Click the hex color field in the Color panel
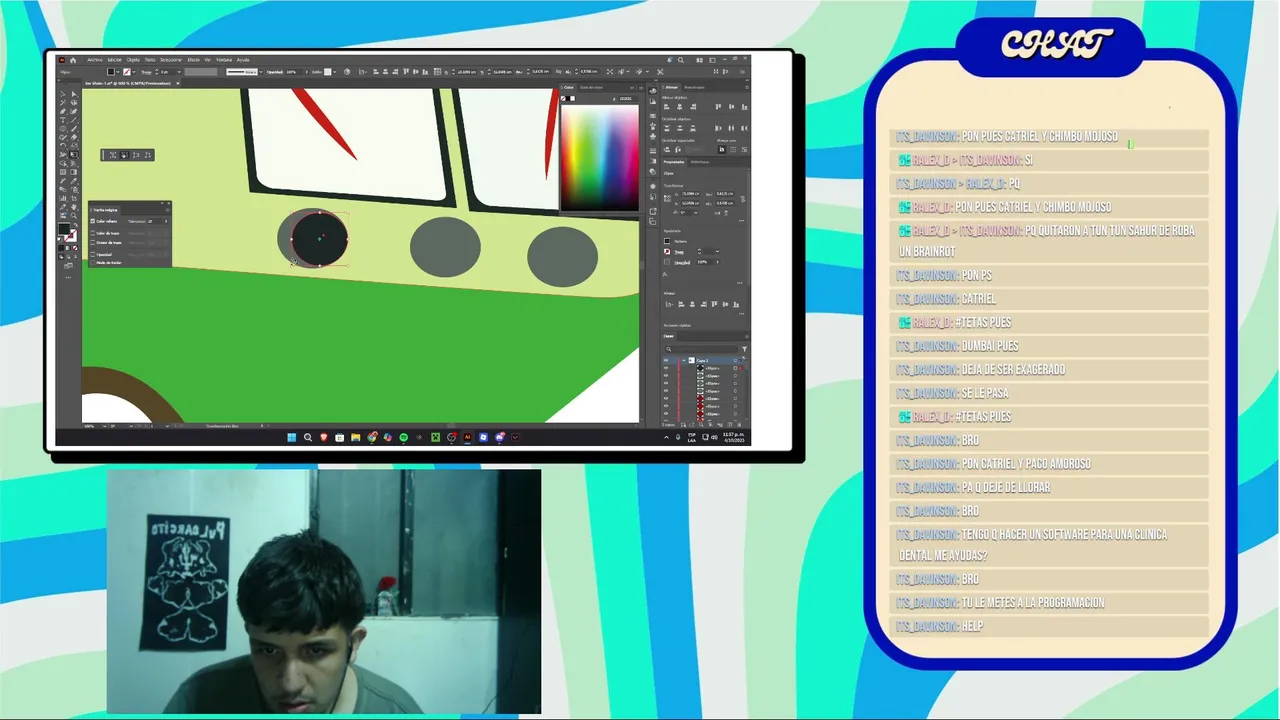 [x=628, y=99]
